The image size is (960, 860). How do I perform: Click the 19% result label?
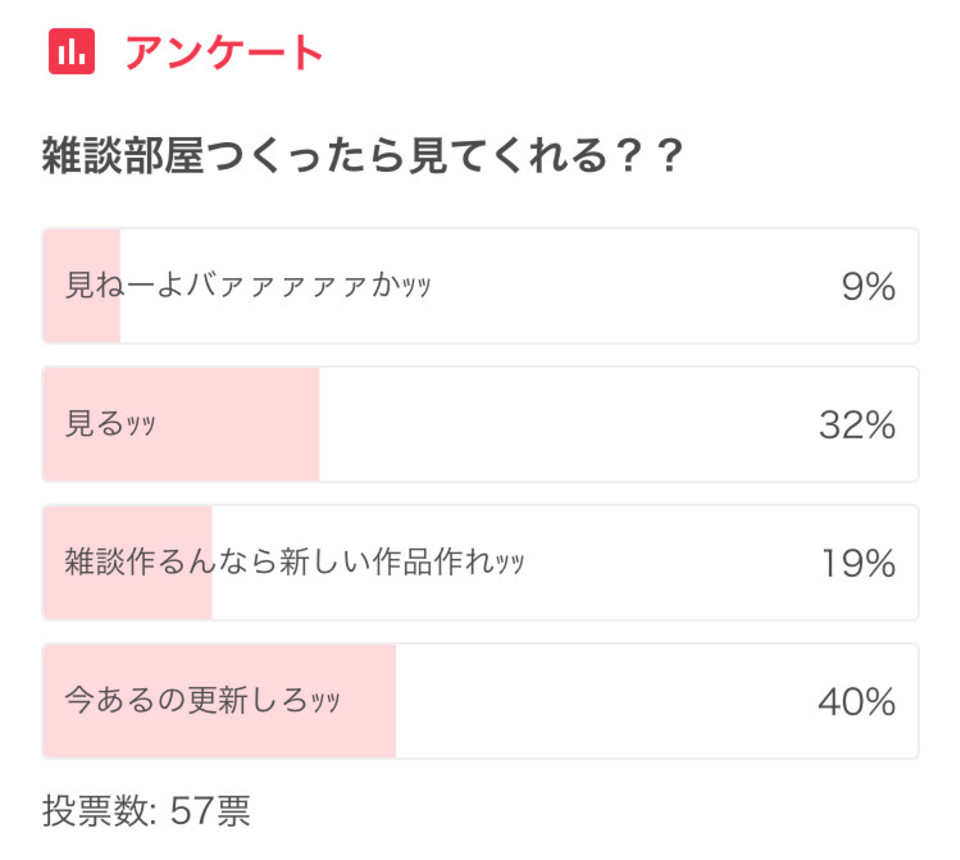coord(858,563)
